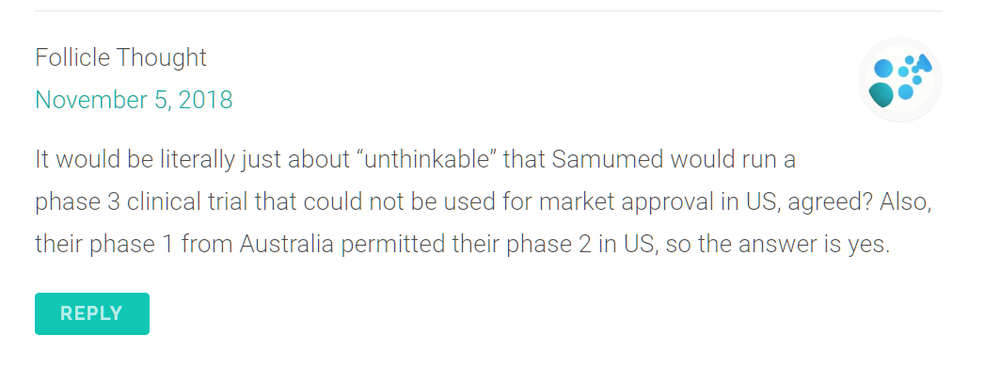Click the Follicle Thought avatar logo
Screen dimensions: 1000x368
click(x=900, y=80)
